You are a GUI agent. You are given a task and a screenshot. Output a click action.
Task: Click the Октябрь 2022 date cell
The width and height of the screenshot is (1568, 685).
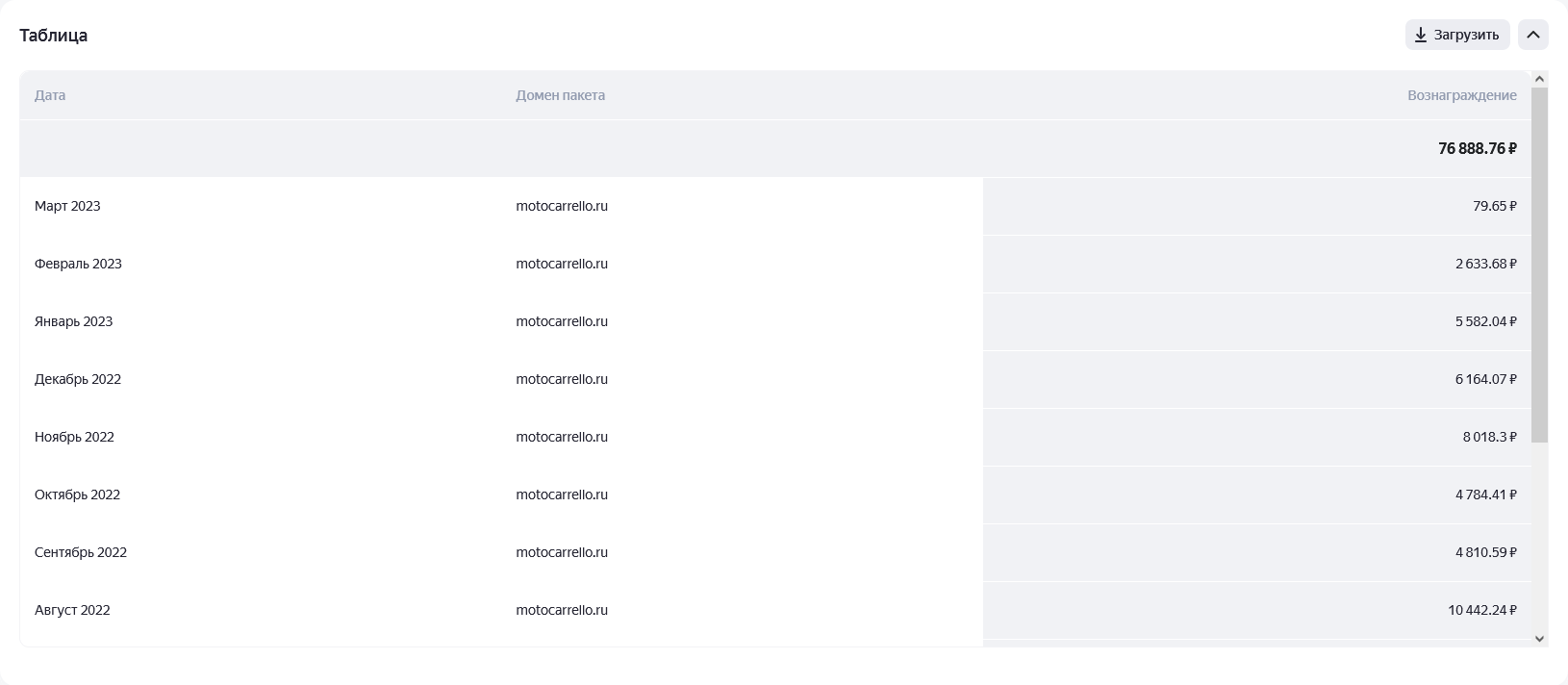point(77,495)
